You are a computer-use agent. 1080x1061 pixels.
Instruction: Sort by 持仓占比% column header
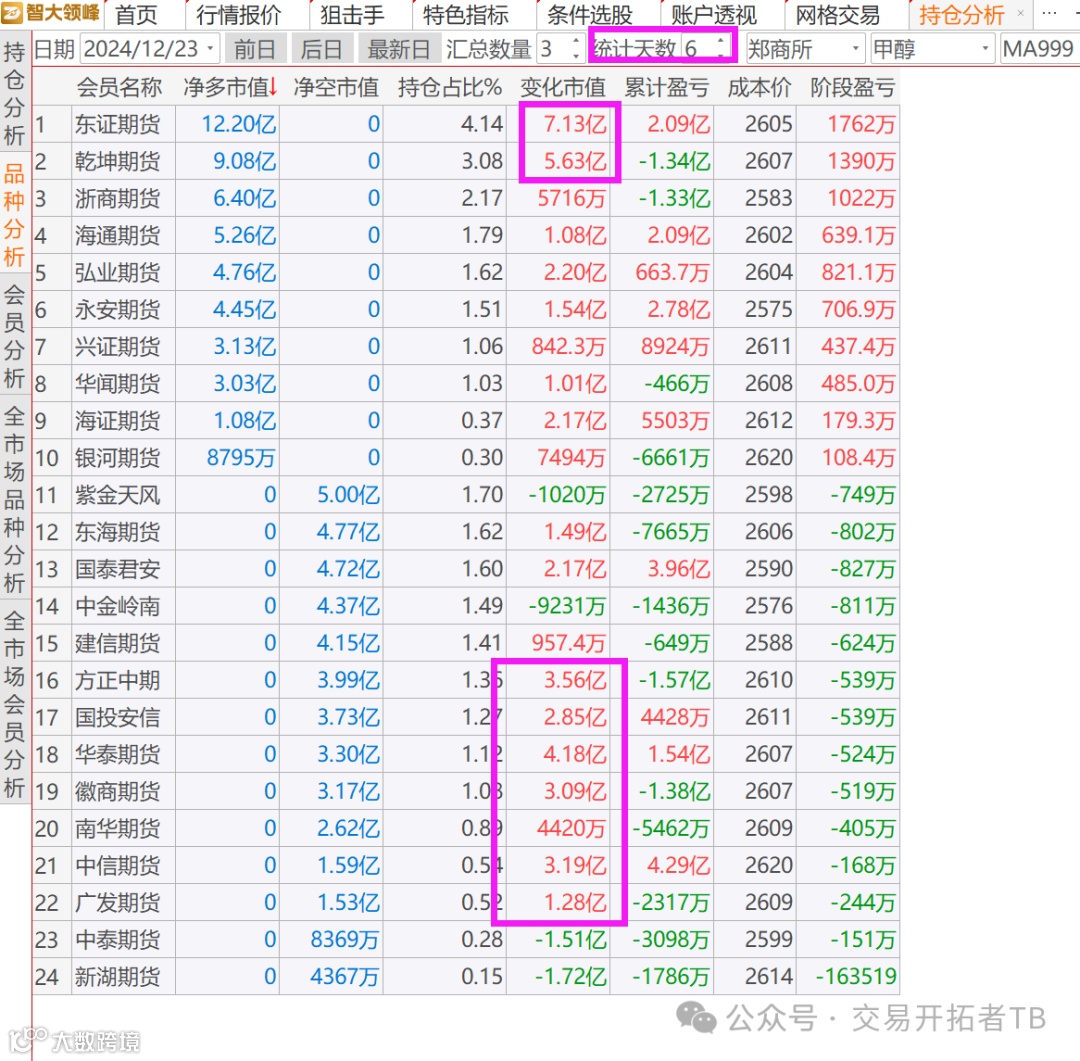coord(449,87)
